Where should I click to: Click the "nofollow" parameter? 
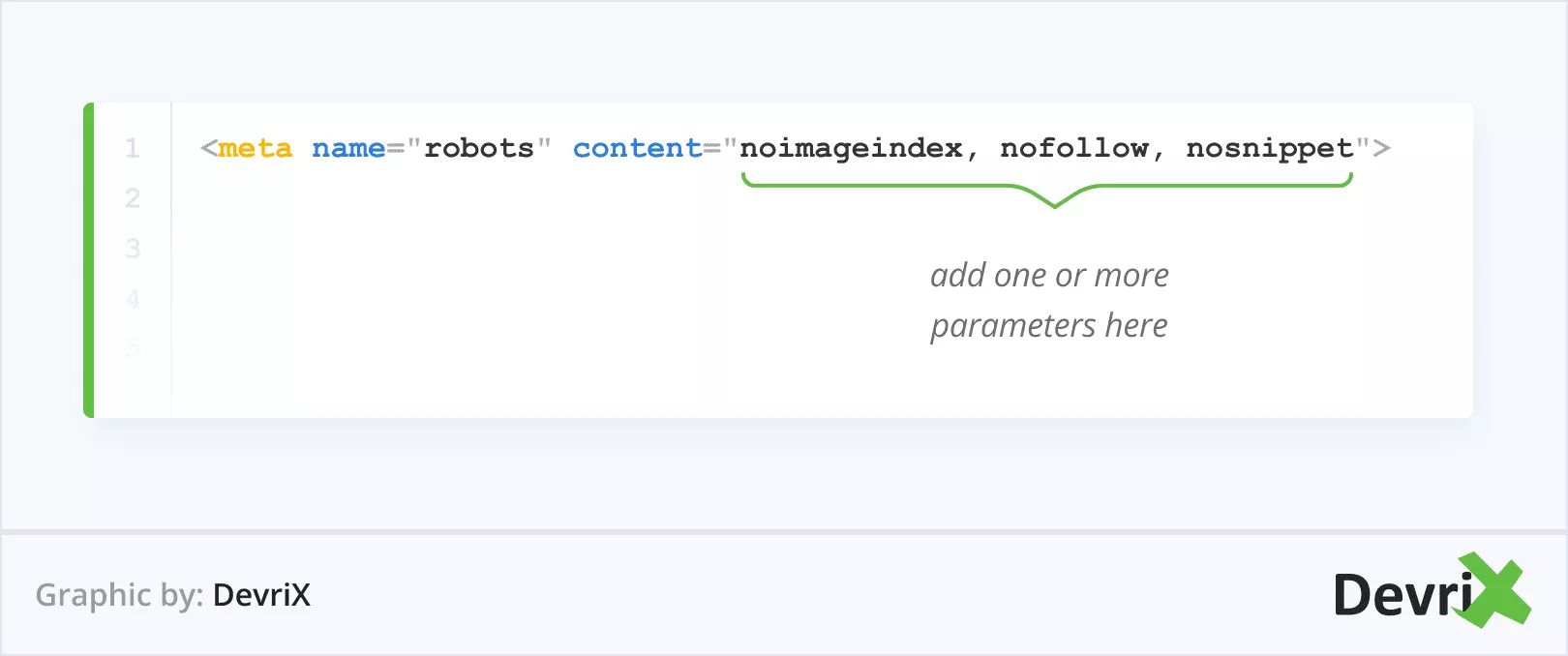[1074, 149]
